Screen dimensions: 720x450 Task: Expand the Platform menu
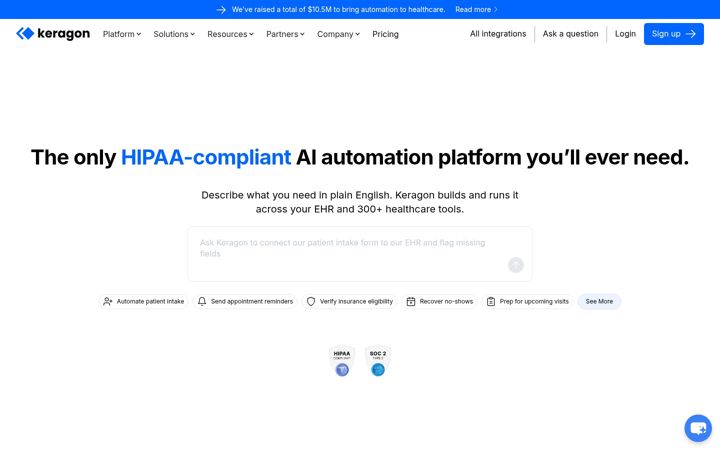pos(122,34)
